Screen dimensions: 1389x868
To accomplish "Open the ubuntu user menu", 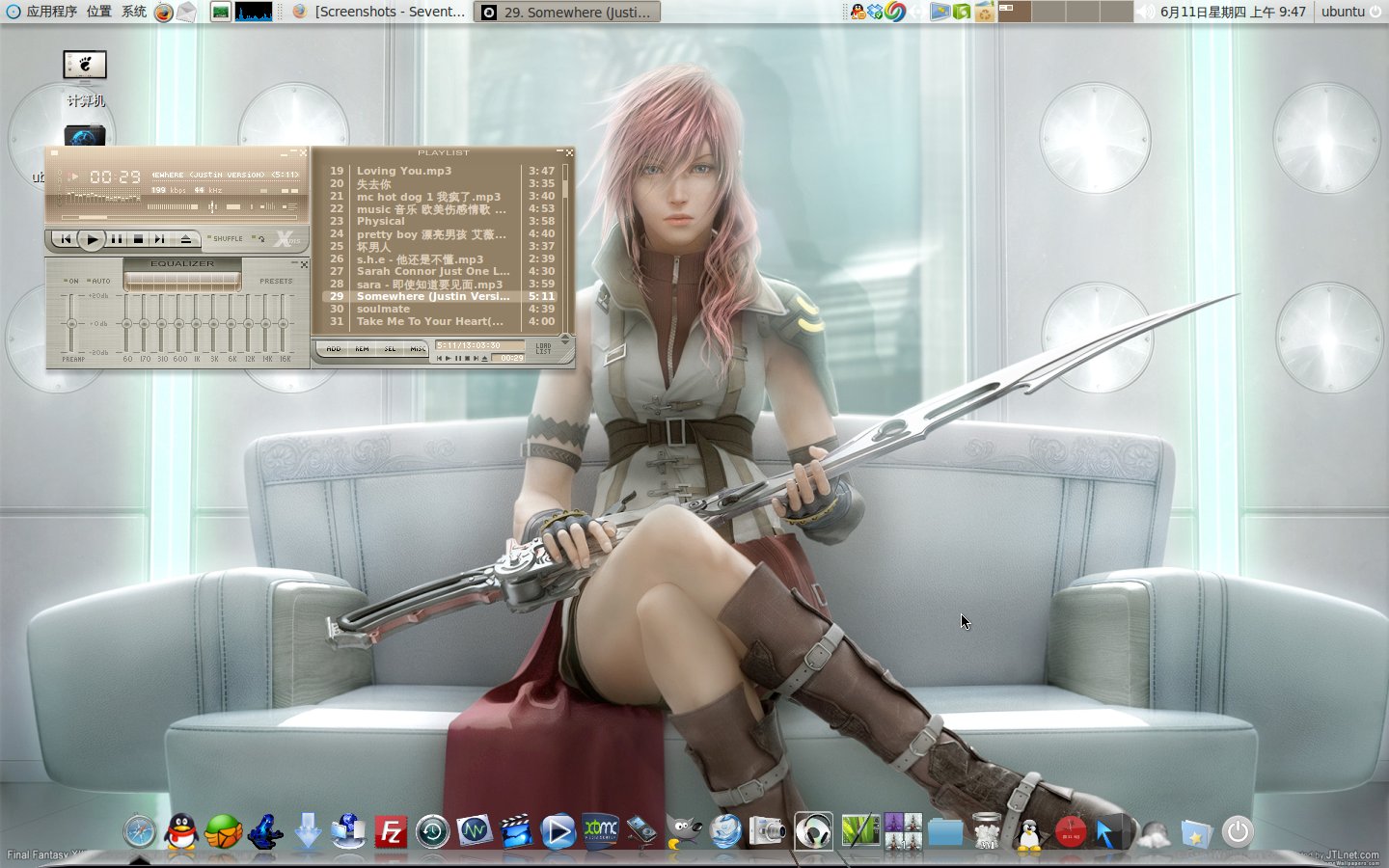I will click(1350, 12).
